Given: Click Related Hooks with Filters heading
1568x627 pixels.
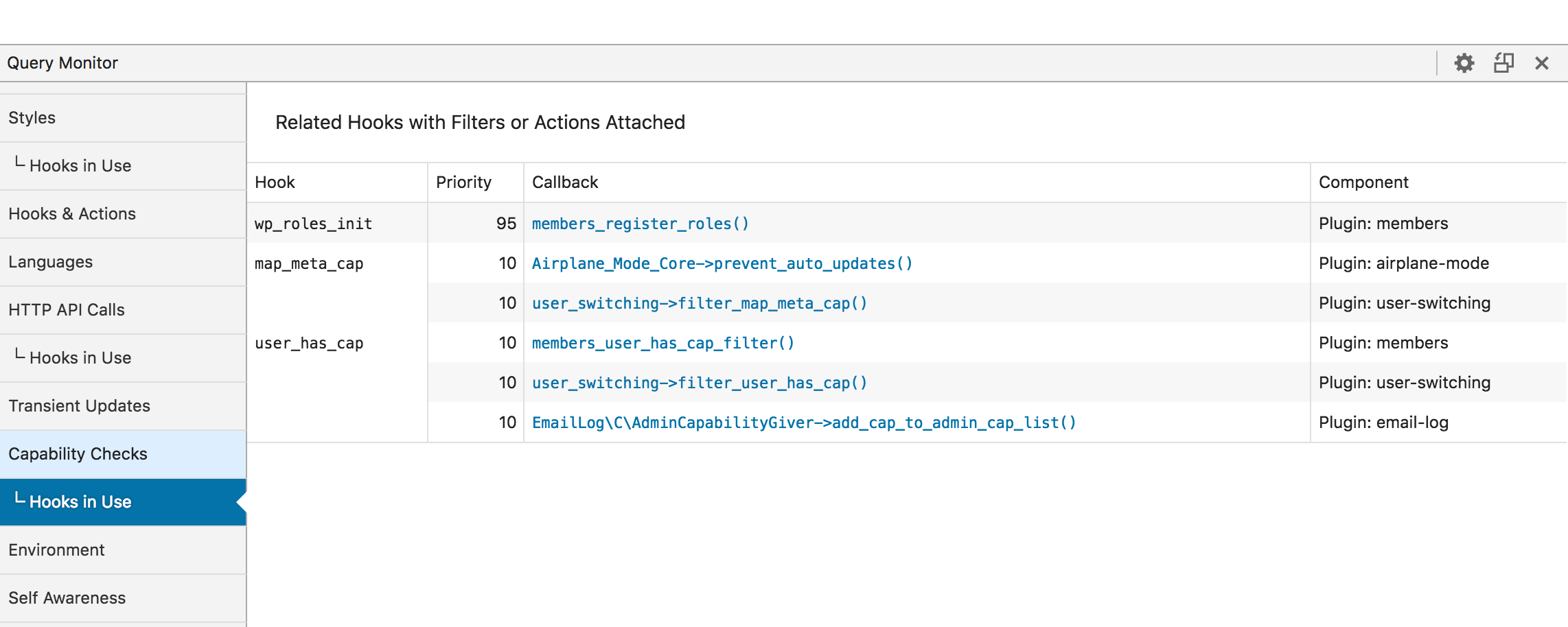Looking at the screenshot, I should point(480,122).
